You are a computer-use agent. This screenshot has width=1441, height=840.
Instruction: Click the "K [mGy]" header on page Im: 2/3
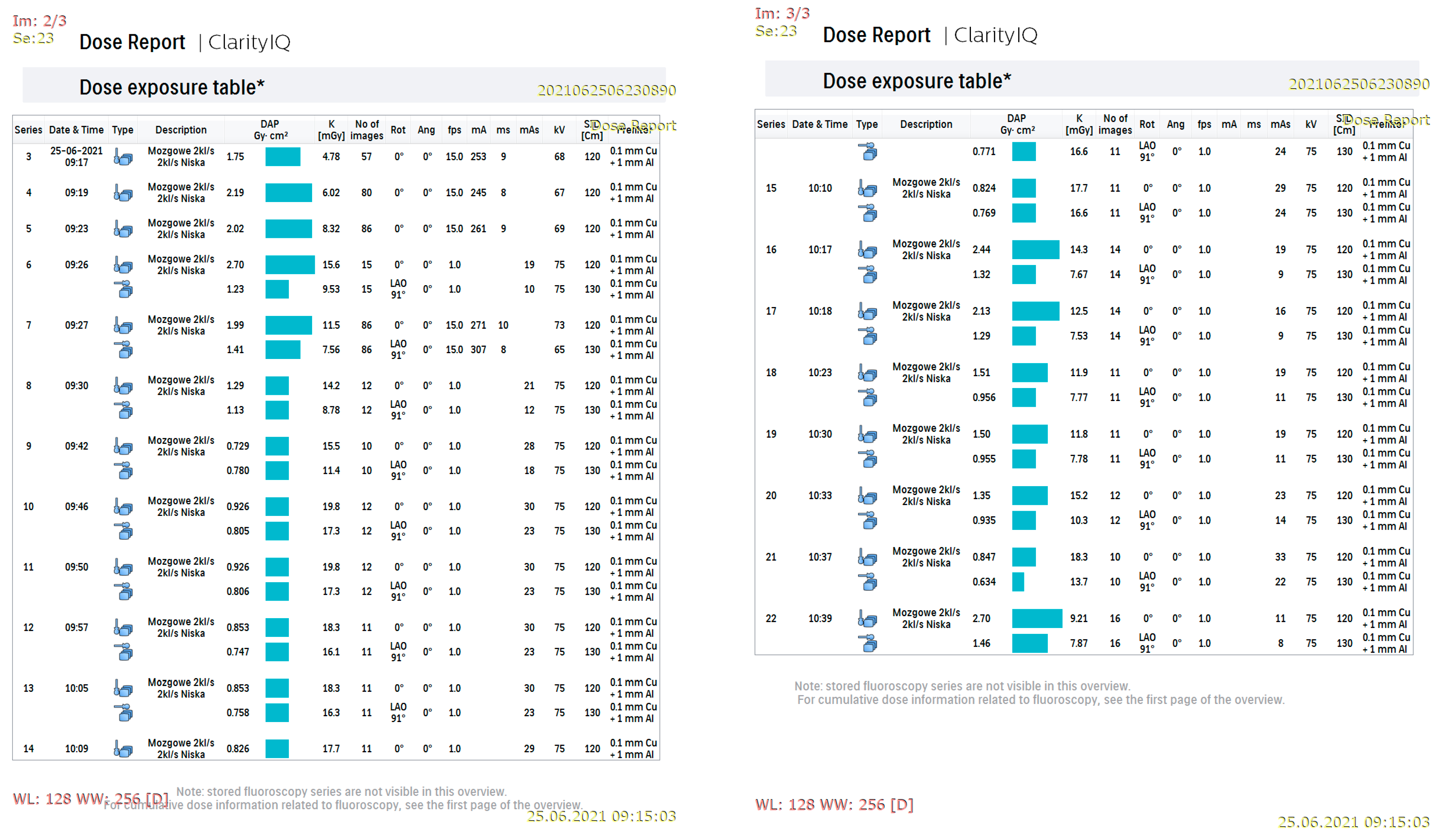pyautogui.click(x=331, y=130)
